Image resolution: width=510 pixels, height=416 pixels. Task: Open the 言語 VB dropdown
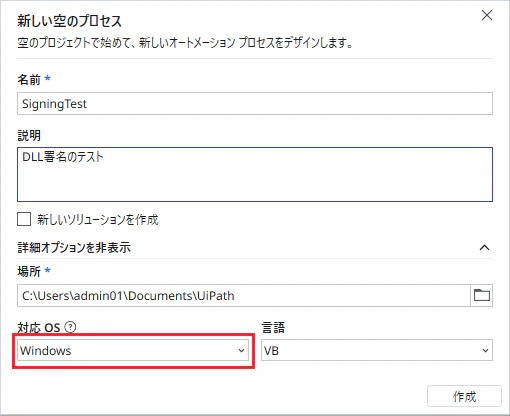coord(377,350)
